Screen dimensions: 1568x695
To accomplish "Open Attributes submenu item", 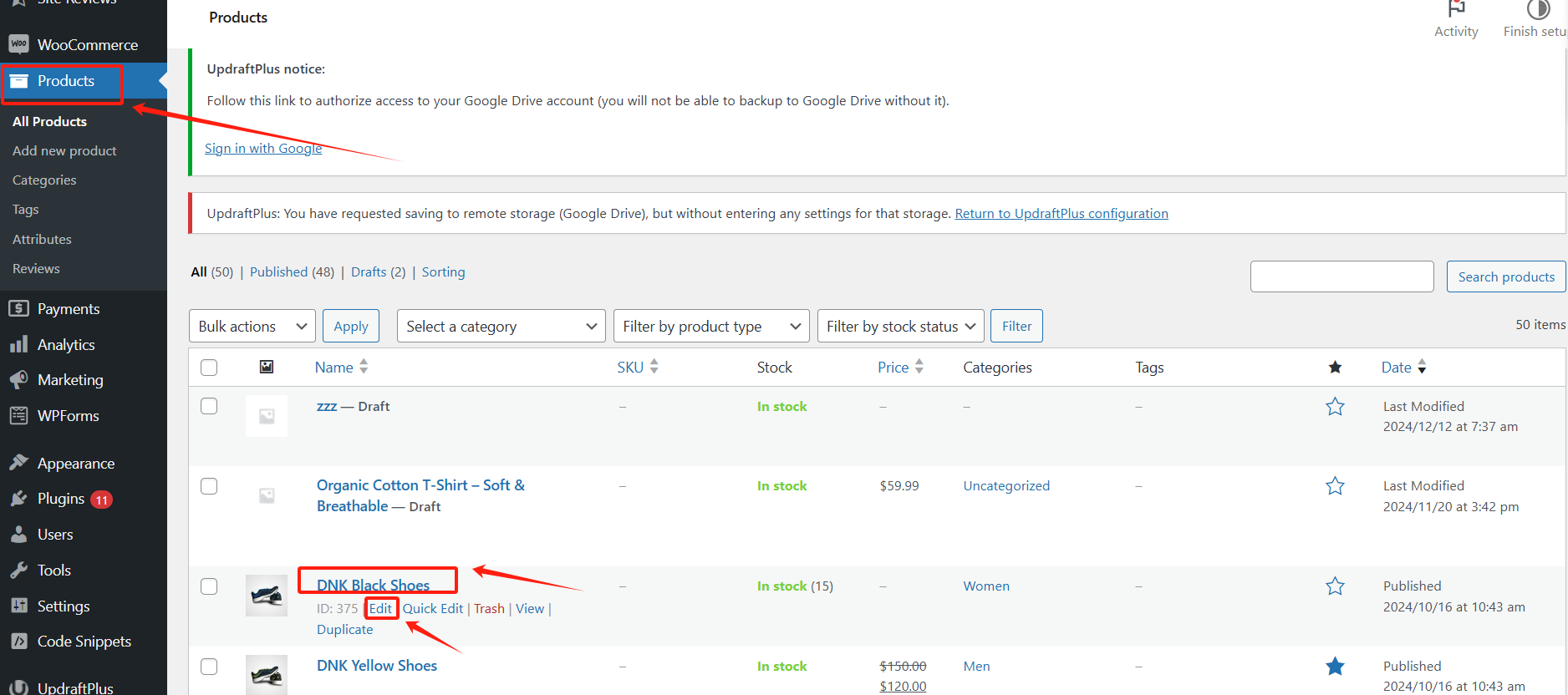I will point(42,239).
